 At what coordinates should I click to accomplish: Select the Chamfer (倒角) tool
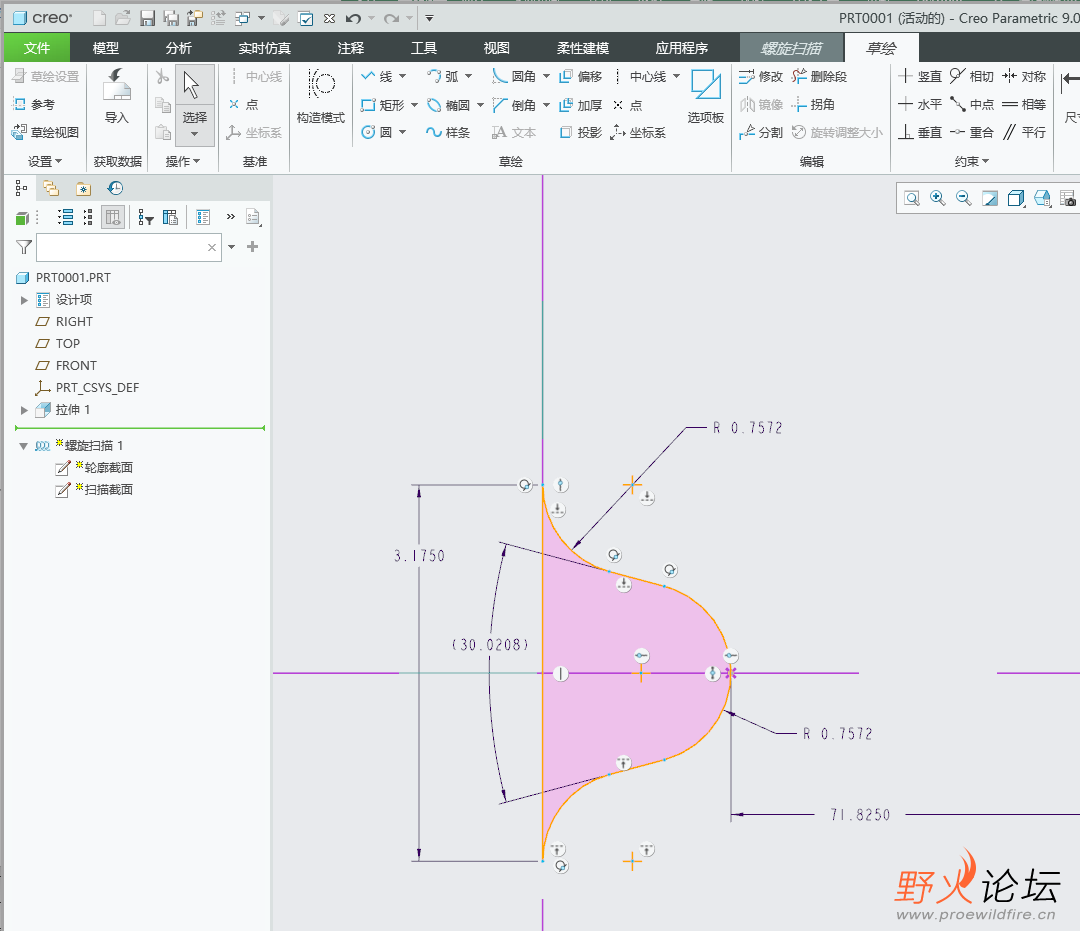pos(514,105)
